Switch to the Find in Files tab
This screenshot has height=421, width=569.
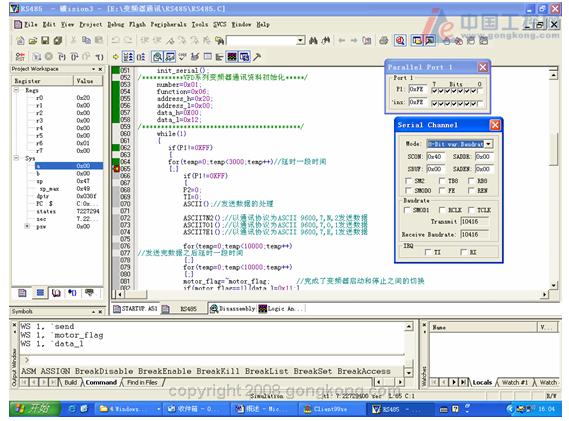[142, 383]
